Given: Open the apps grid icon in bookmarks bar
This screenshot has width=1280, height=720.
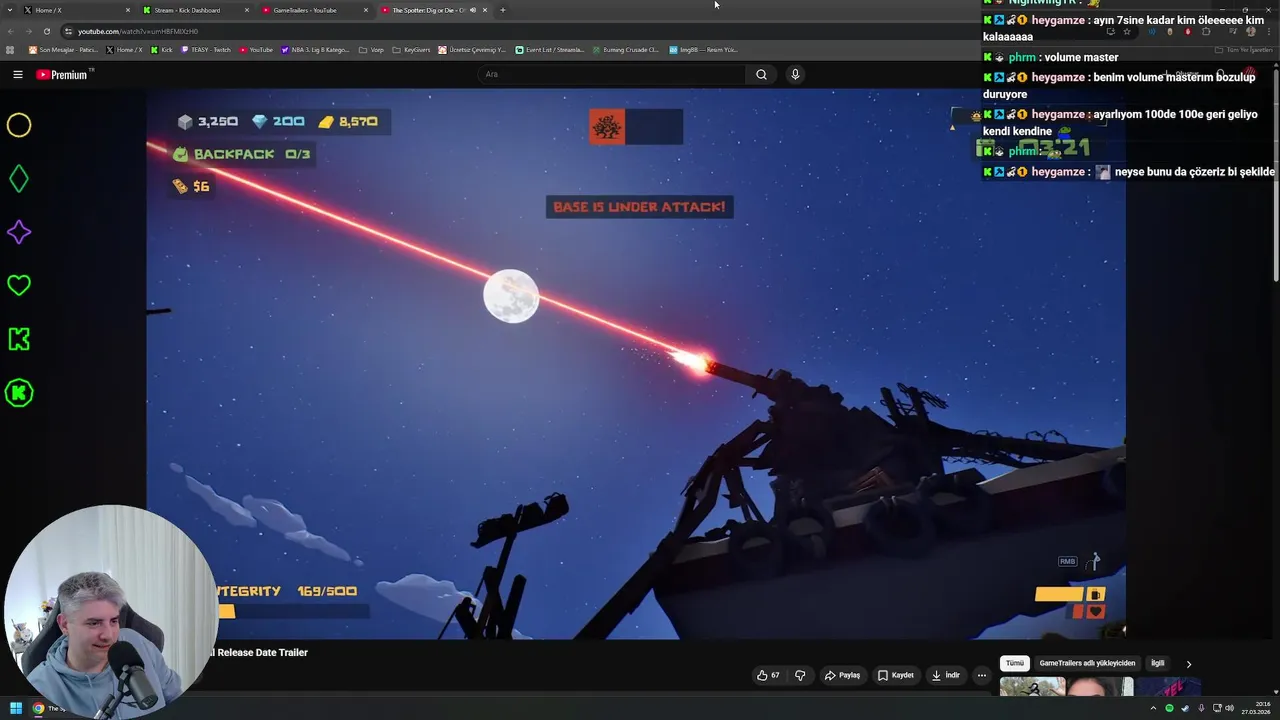Looking at the screenshot, I should coord(10,49).
